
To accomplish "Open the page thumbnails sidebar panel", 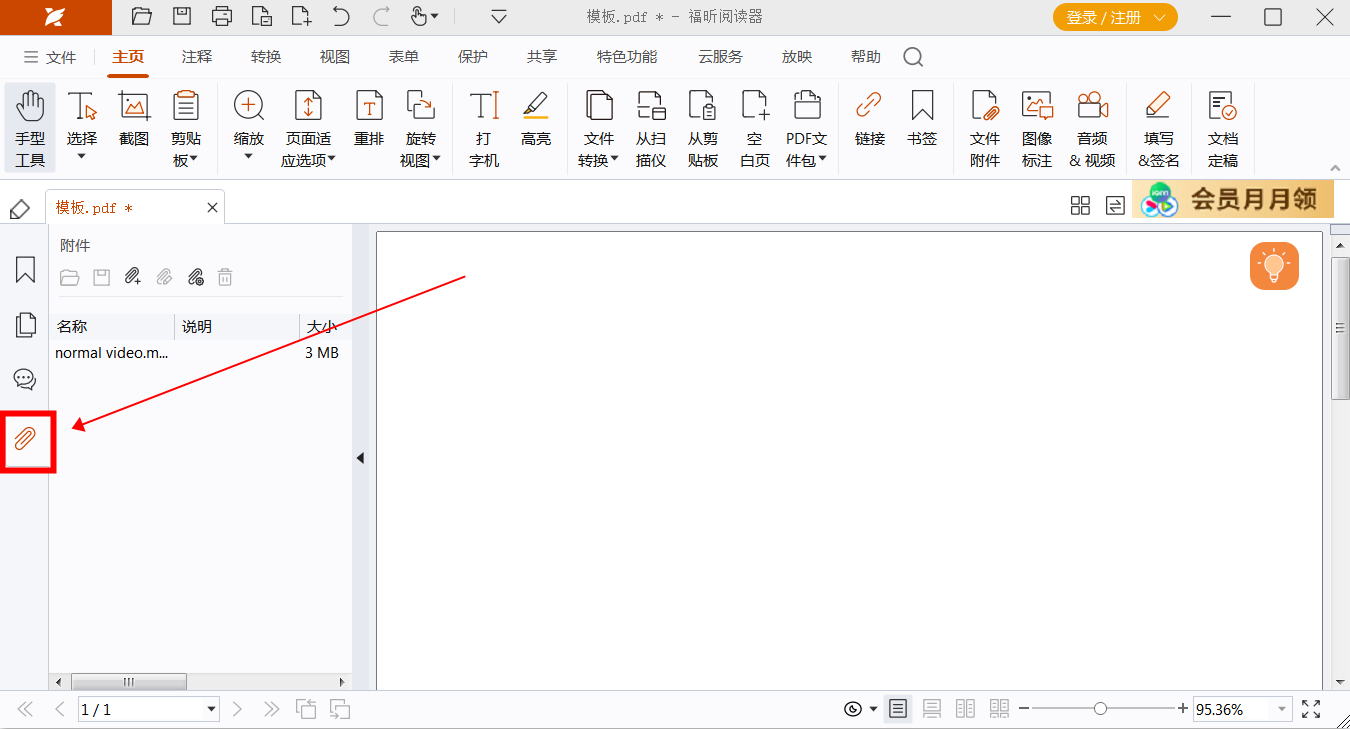I will [24, 324].
